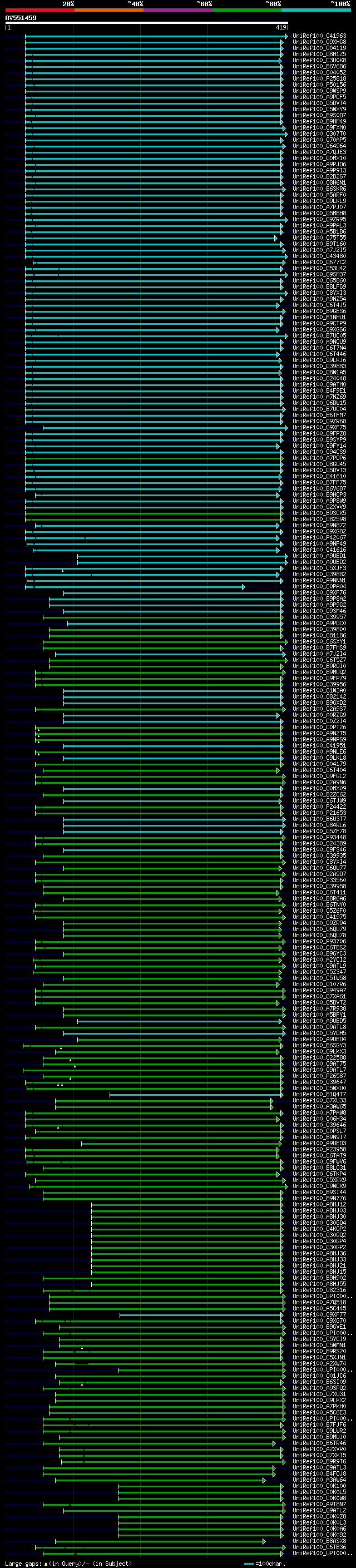The height and width of the screenshot is (1568, 356).
Task: Select hit label UniRef100_C0K100
Action: coord(319,1486)
